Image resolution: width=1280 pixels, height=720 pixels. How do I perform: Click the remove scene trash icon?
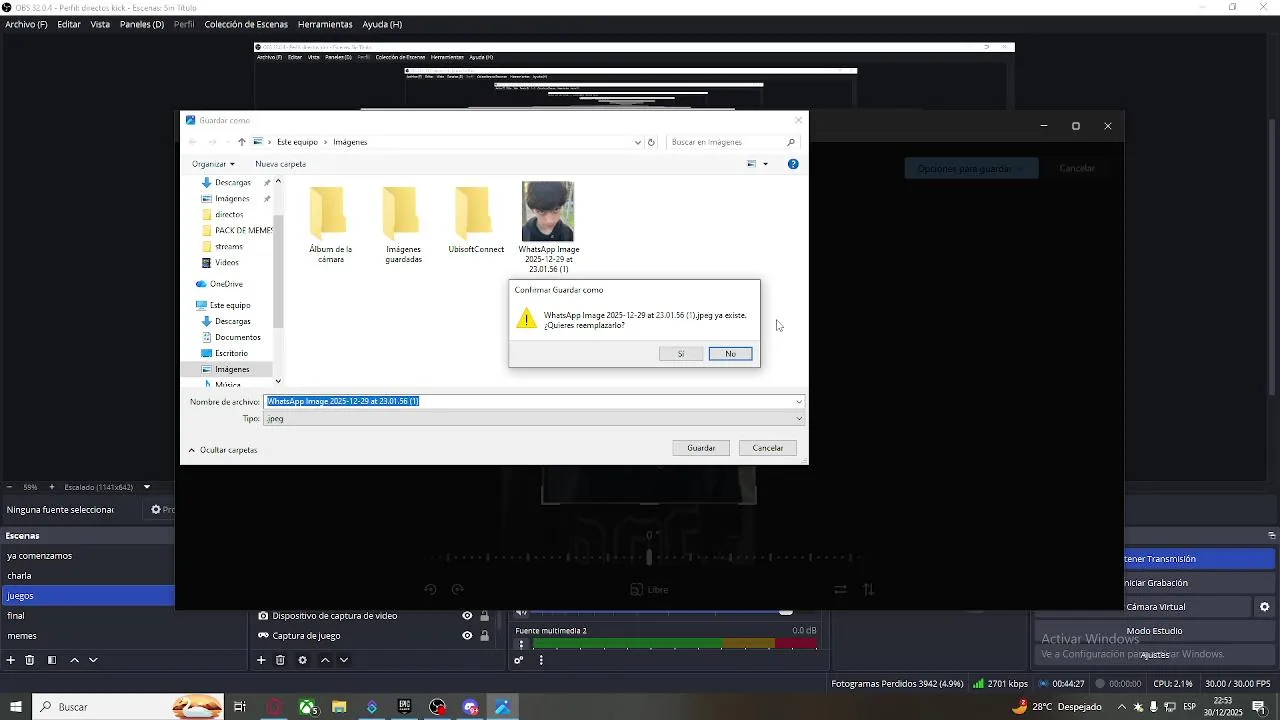[x=30, y=660]
